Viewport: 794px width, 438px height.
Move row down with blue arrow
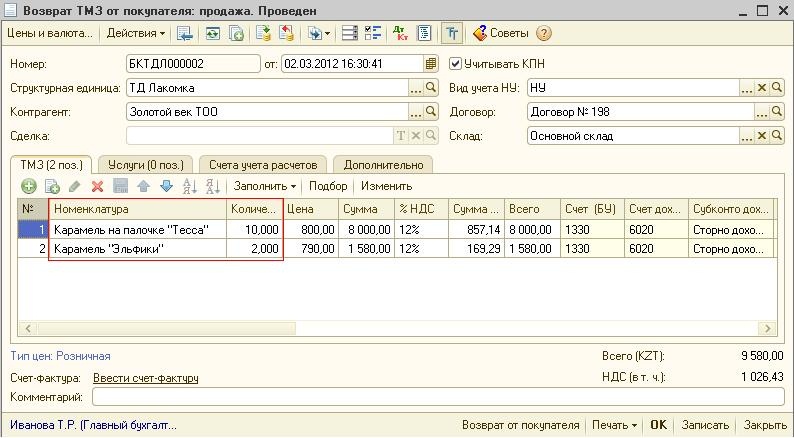click(x=166, y=186)
